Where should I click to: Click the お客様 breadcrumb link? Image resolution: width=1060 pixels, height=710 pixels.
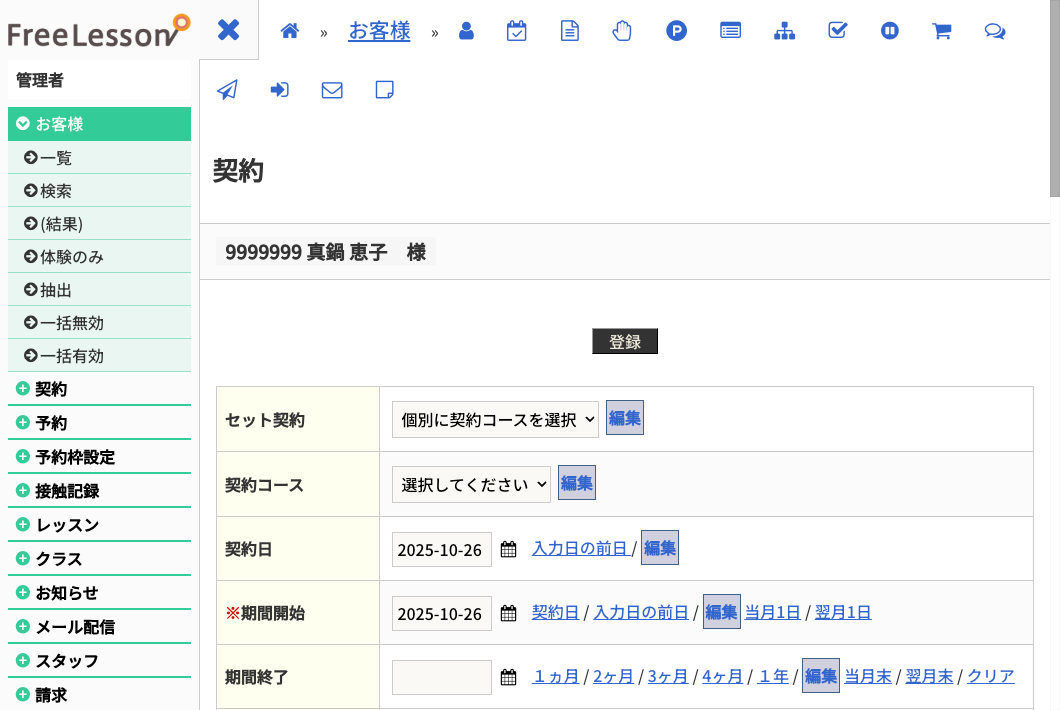(x=379, y=31)
